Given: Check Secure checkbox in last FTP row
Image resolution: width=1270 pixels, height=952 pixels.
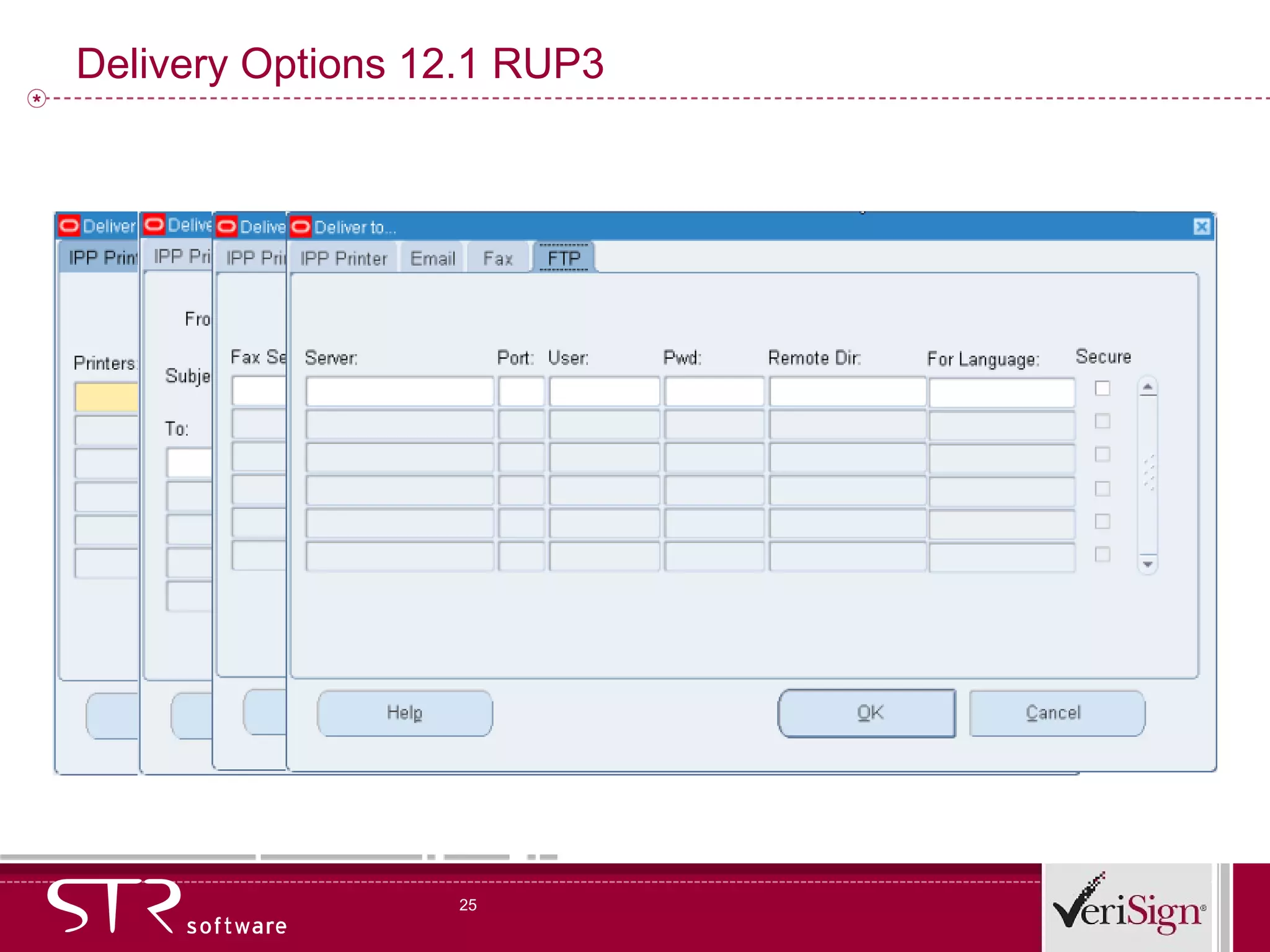Looking at the screenshot, I should (1103, 554).
